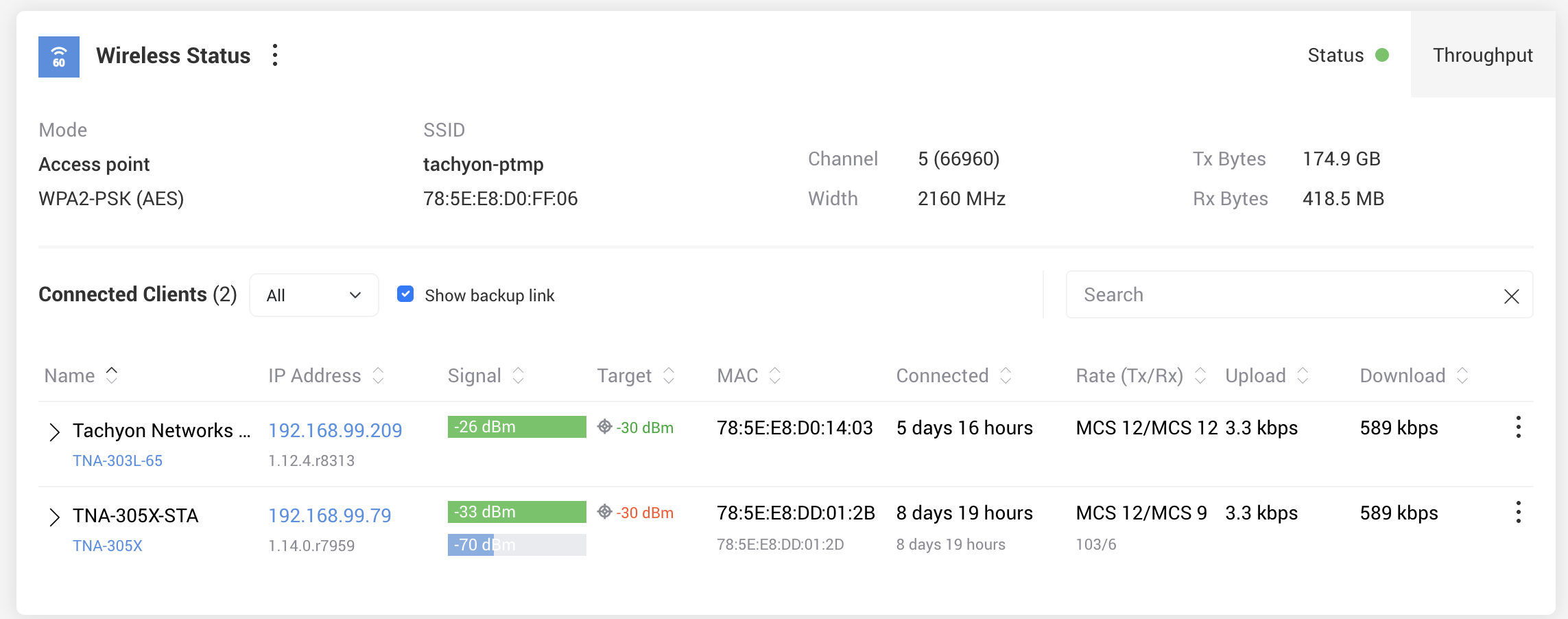The height and width of the screenshot is (619, 1568).
Task: Click the -70 dBm backup signal bar
Action: [516, 545]
